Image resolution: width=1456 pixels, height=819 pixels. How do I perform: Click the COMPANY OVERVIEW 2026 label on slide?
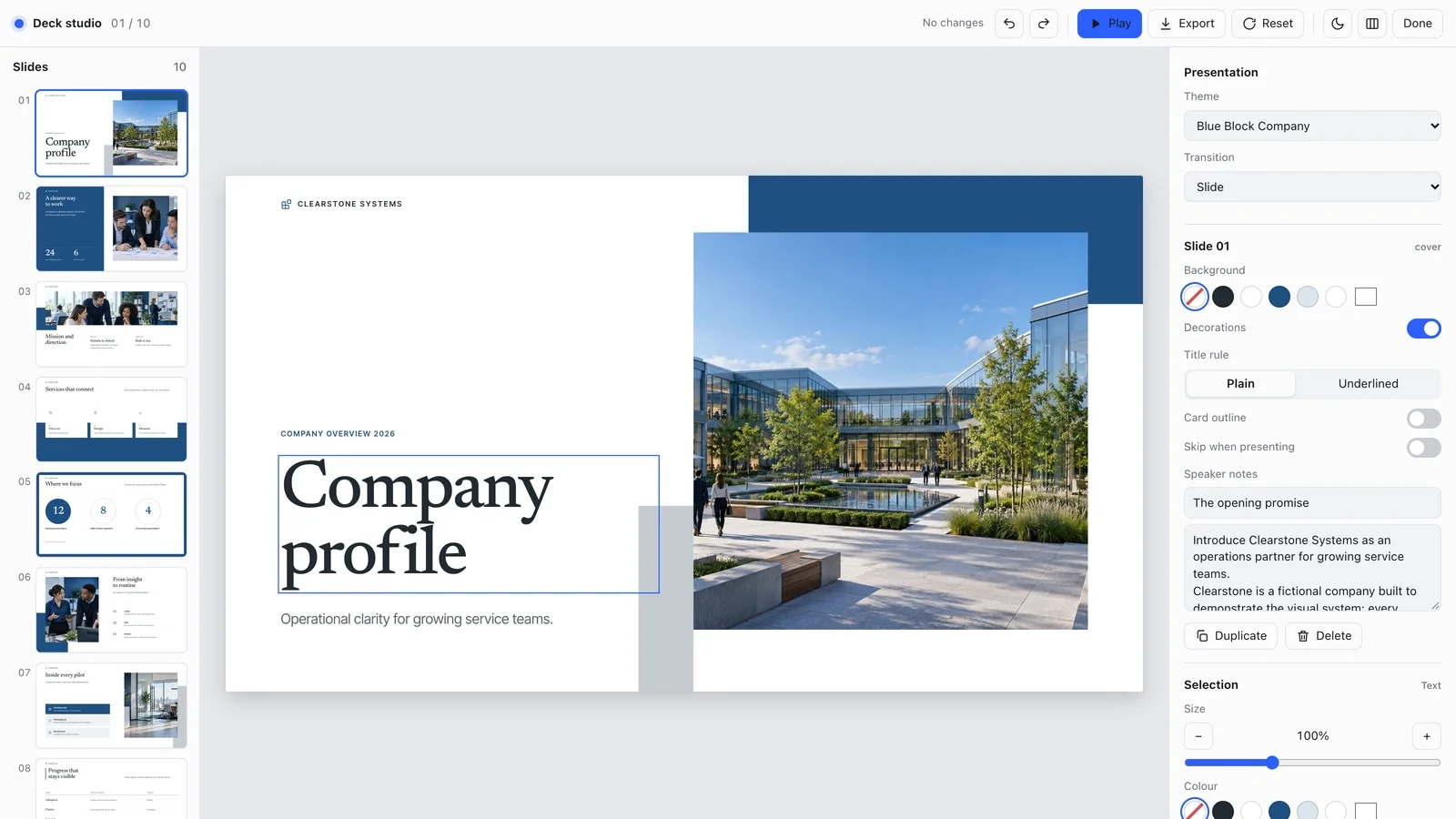338,434
